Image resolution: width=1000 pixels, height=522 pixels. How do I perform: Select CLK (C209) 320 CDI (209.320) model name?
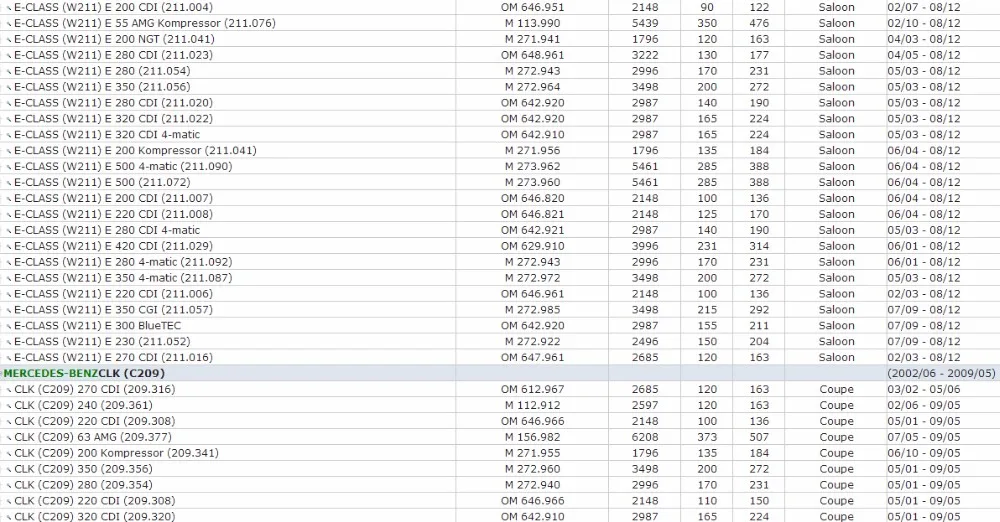pos(95,516)
